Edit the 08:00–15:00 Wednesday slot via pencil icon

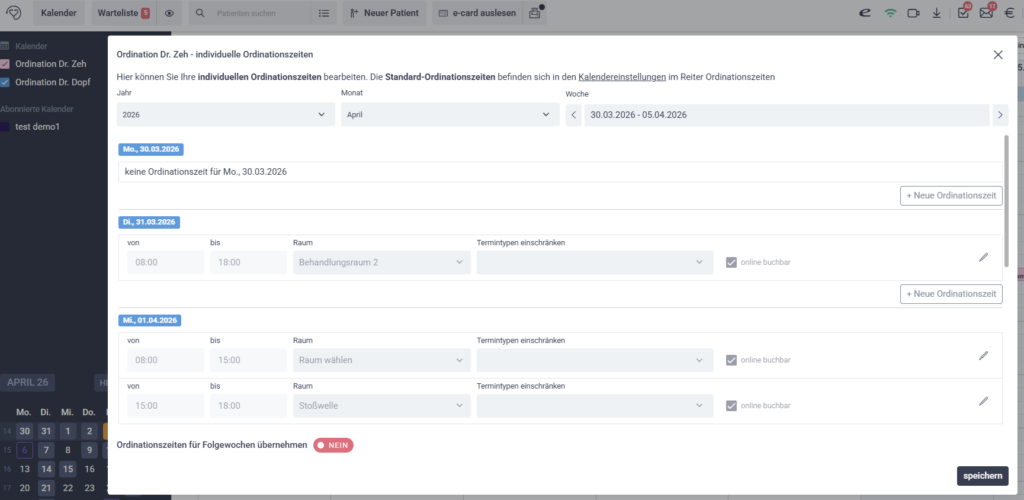tap(983, 355)
